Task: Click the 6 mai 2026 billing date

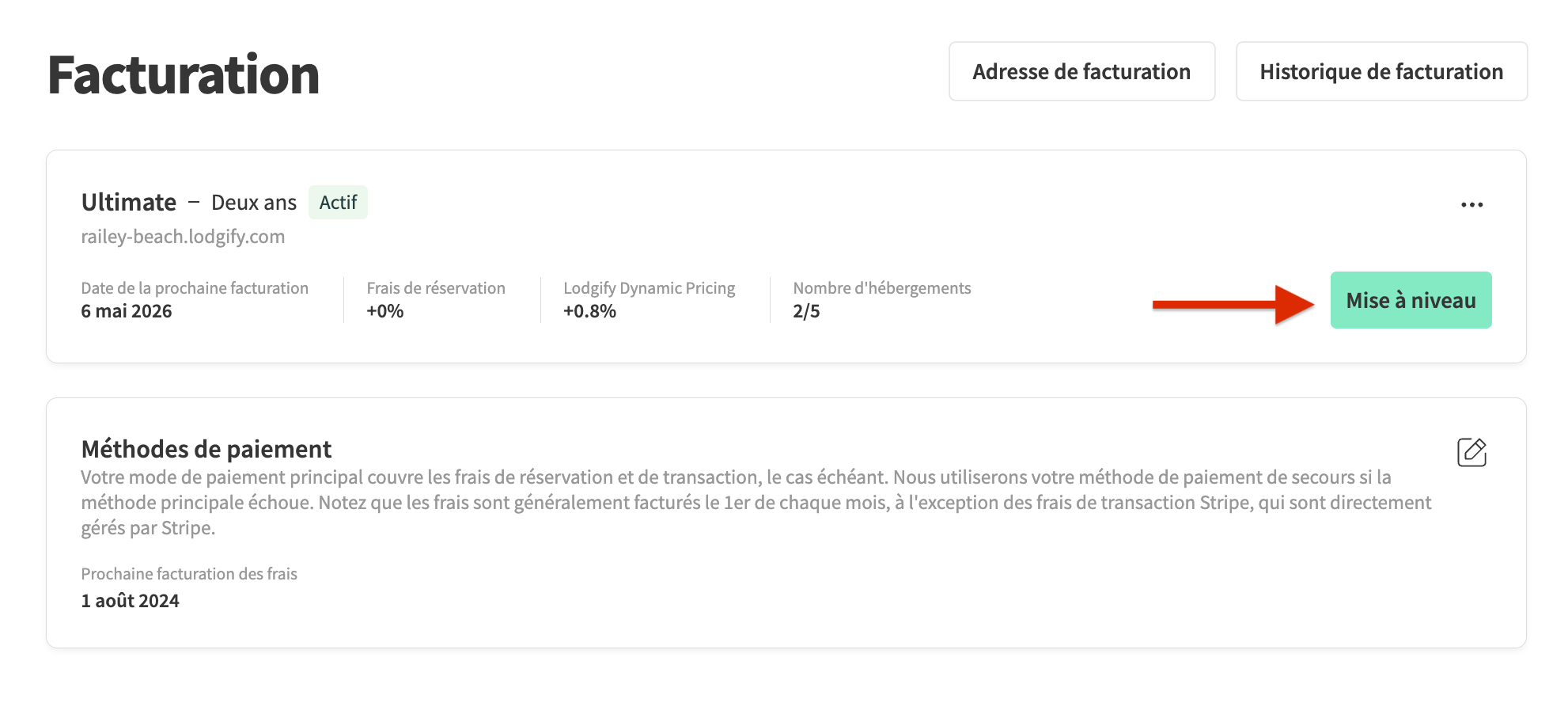Action: pos(127,311)
